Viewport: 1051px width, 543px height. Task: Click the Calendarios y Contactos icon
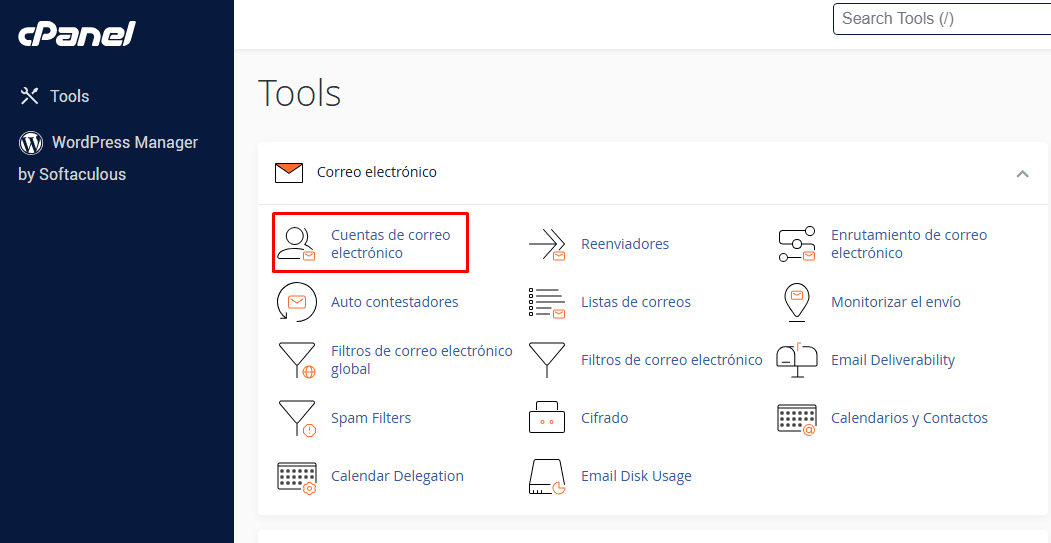[797, 418]
